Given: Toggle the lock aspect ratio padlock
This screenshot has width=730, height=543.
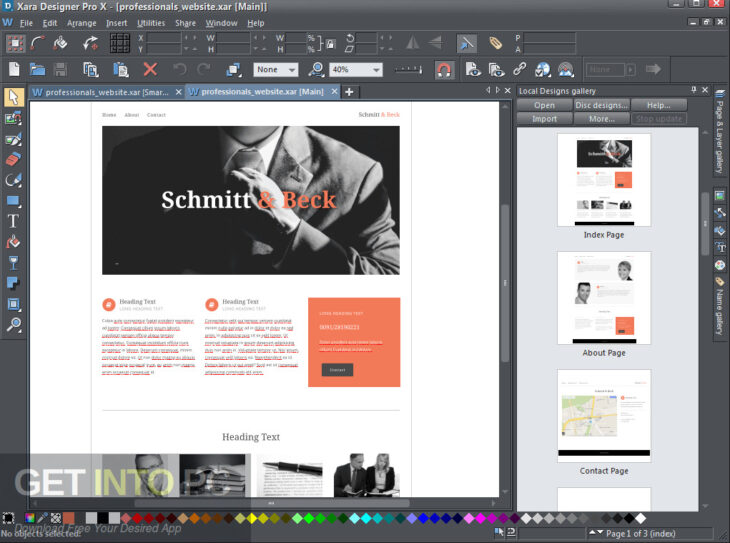Looking at the screenshot, I should click(x=331, y=44).
